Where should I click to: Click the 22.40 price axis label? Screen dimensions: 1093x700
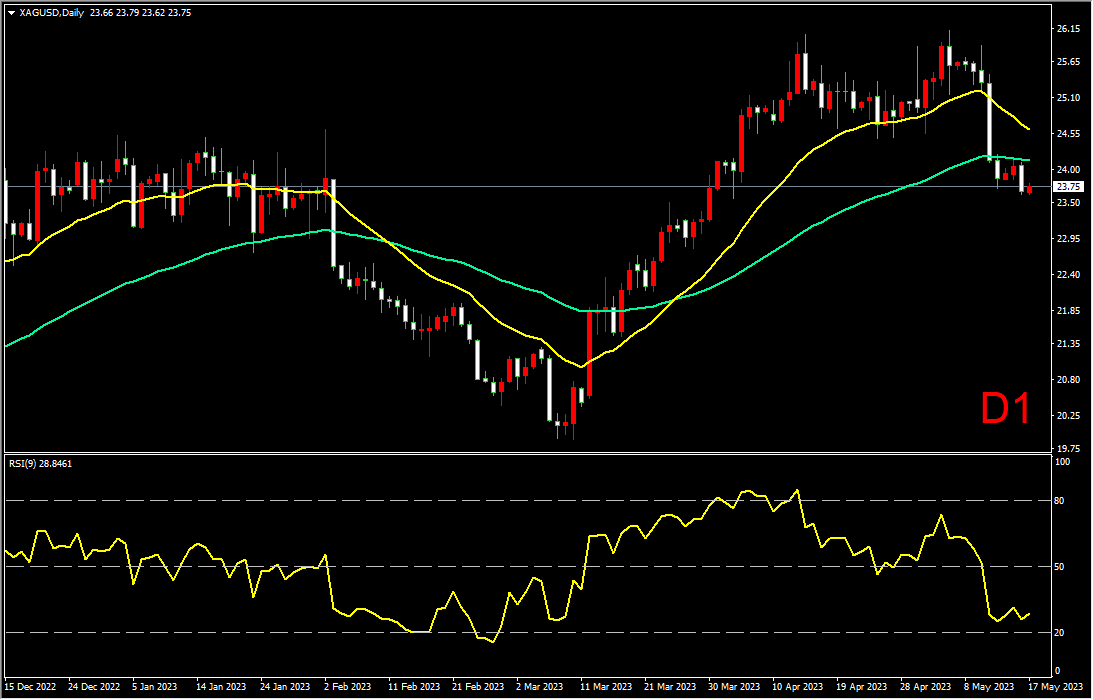pos(1069,275)
